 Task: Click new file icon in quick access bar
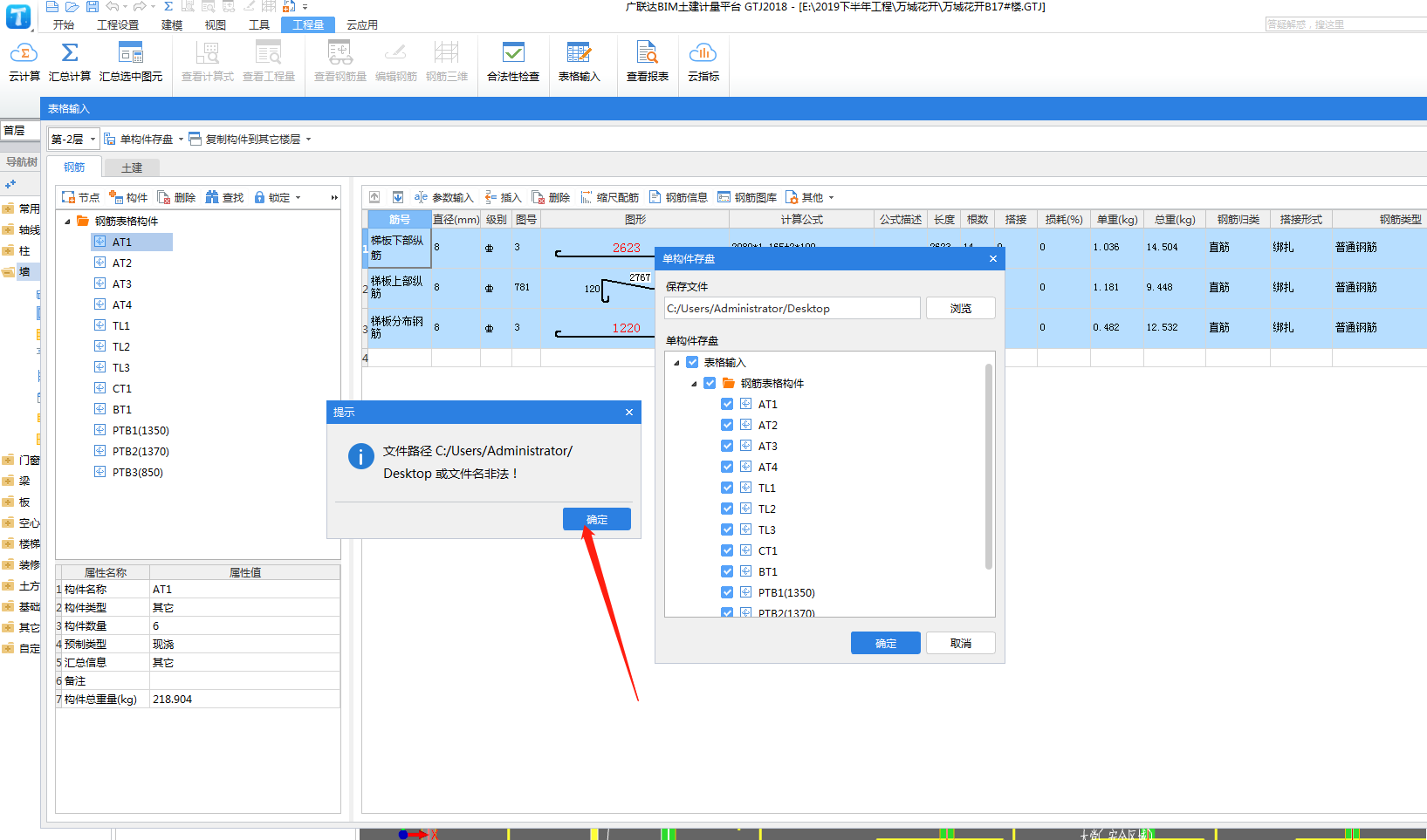pyautogui.click(x=52, y=6)
